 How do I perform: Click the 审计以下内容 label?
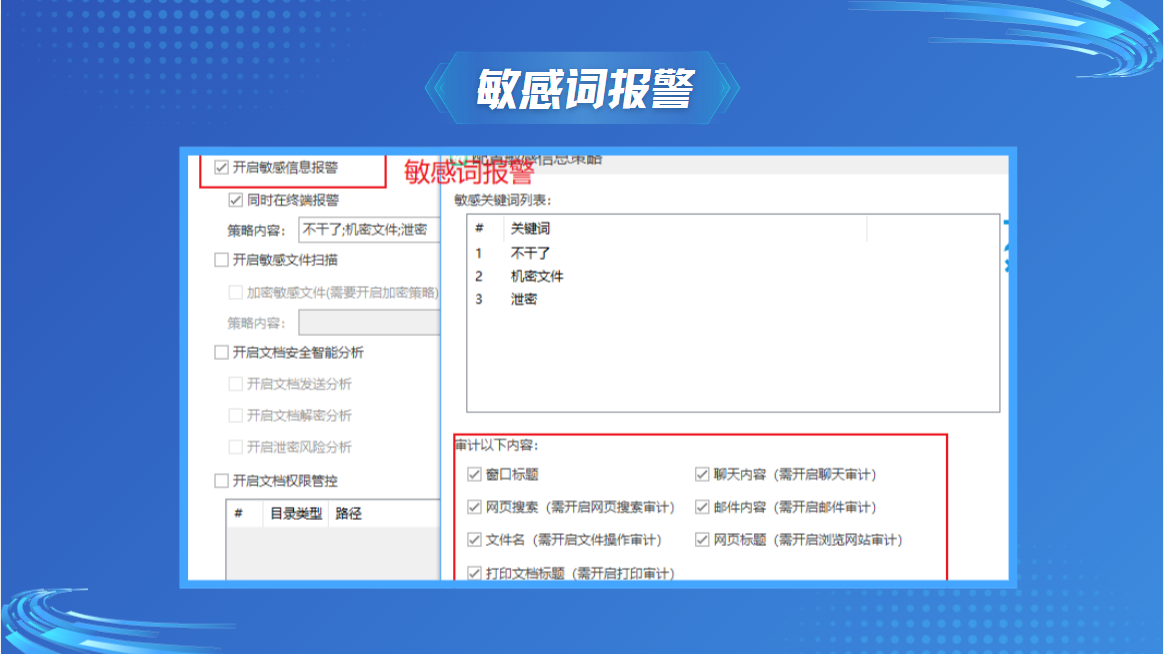pos(496,445)
